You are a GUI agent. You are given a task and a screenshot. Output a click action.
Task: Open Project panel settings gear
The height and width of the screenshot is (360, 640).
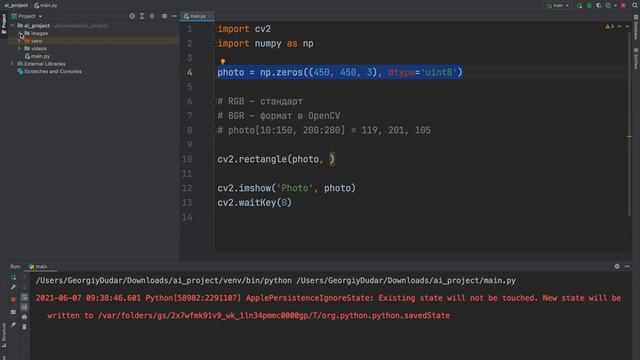pyautogui.click(x=164, y=16)
